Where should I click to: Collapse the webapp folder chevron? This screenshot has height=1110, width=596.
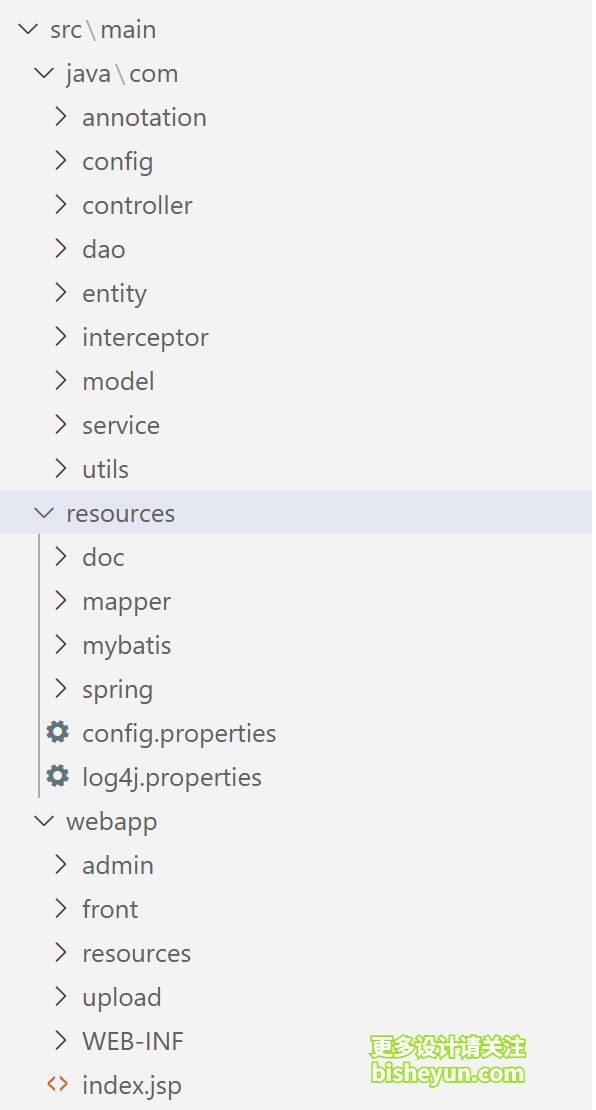(45, 820)
